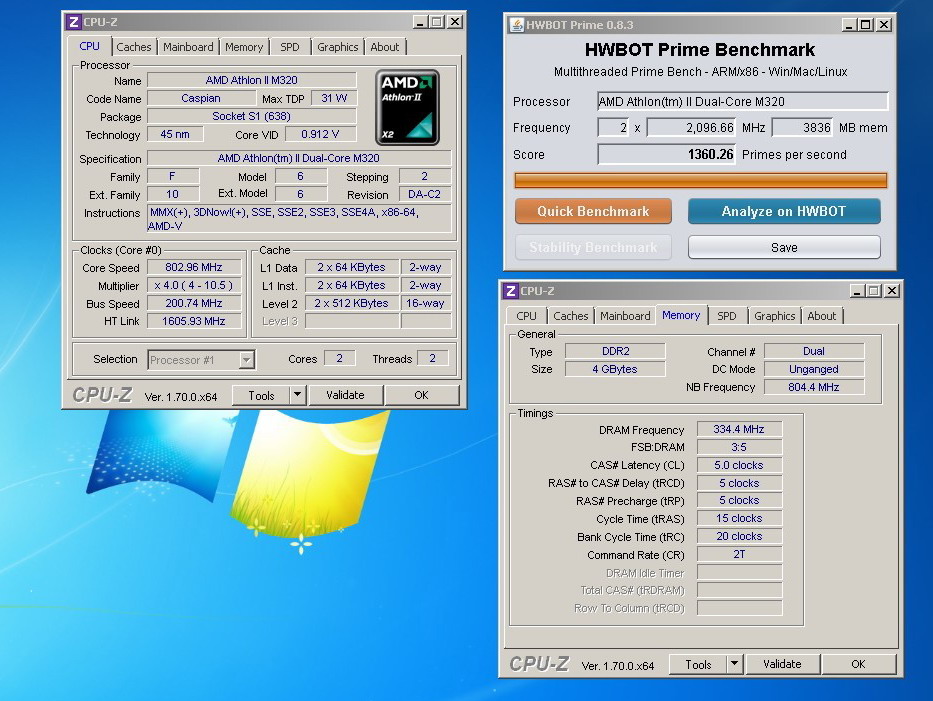Click OK in CPU-Z CPU window
Image resolution: width=933 pixels, height=701 pixels.
(421, 395)
